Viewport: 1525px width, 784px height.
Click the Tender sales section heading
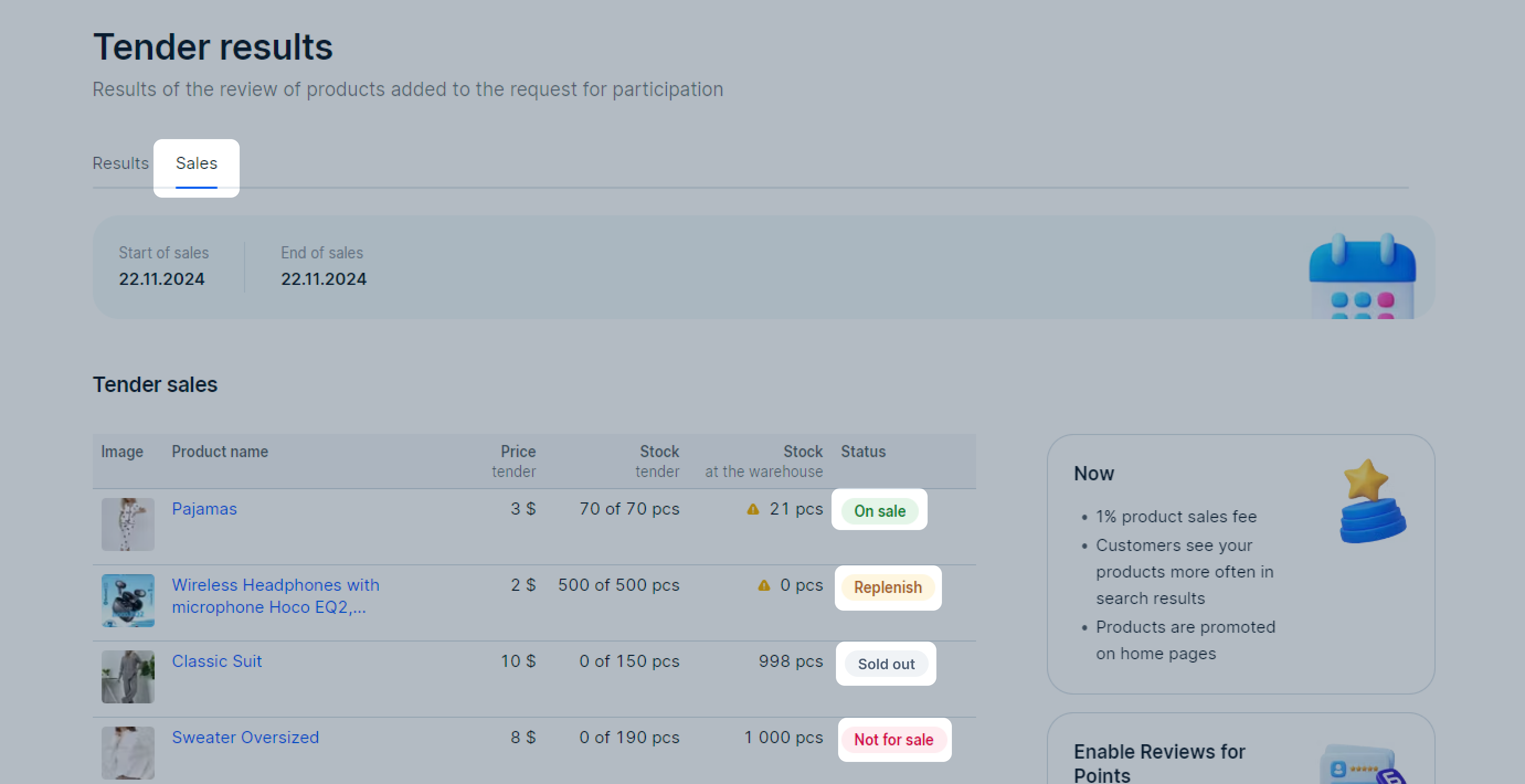[x=155, y=384]
